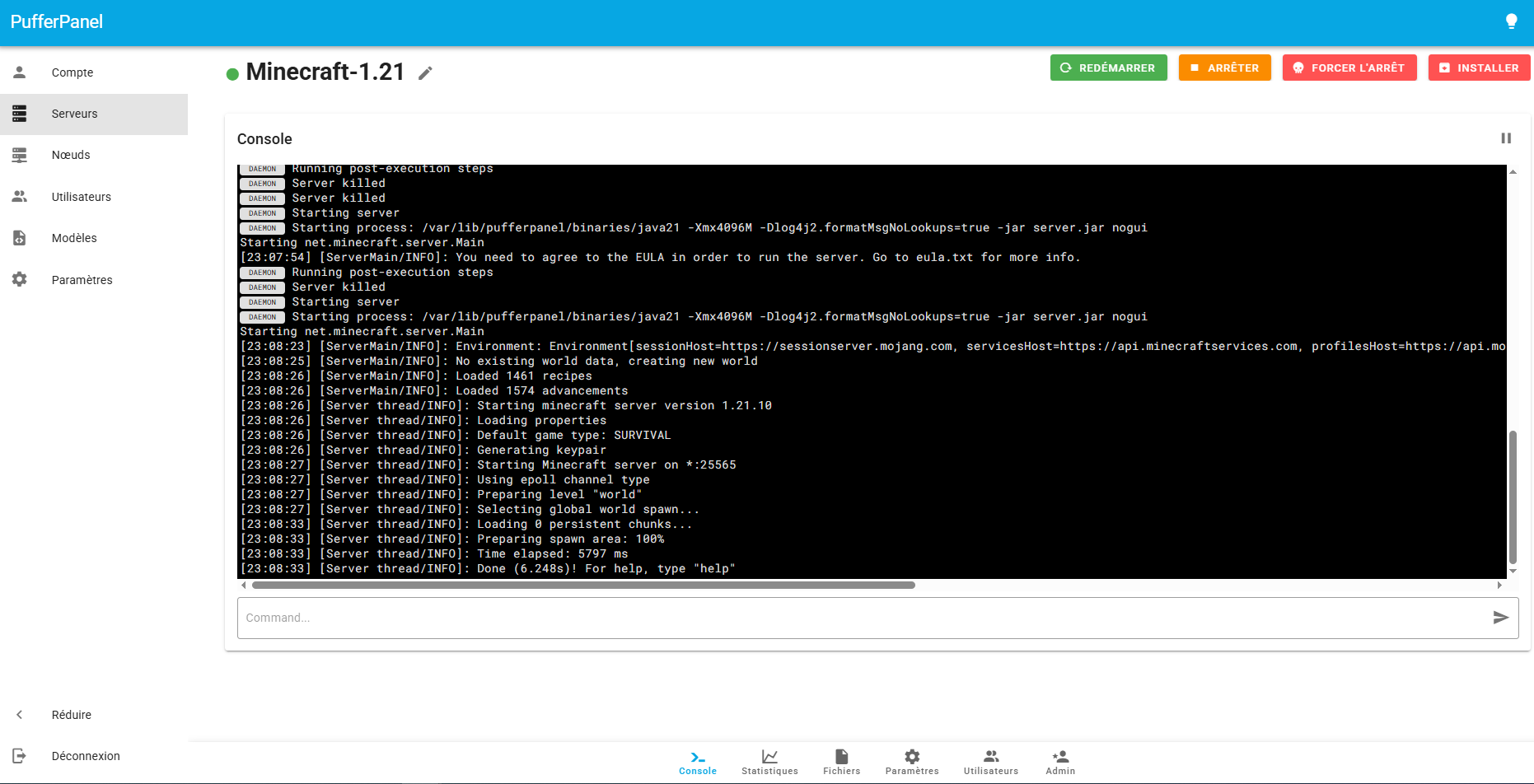Open the Utilisateurs tab in bottom bar
The height and width of the screenshot is (784, 1534).
click(990, 762)
